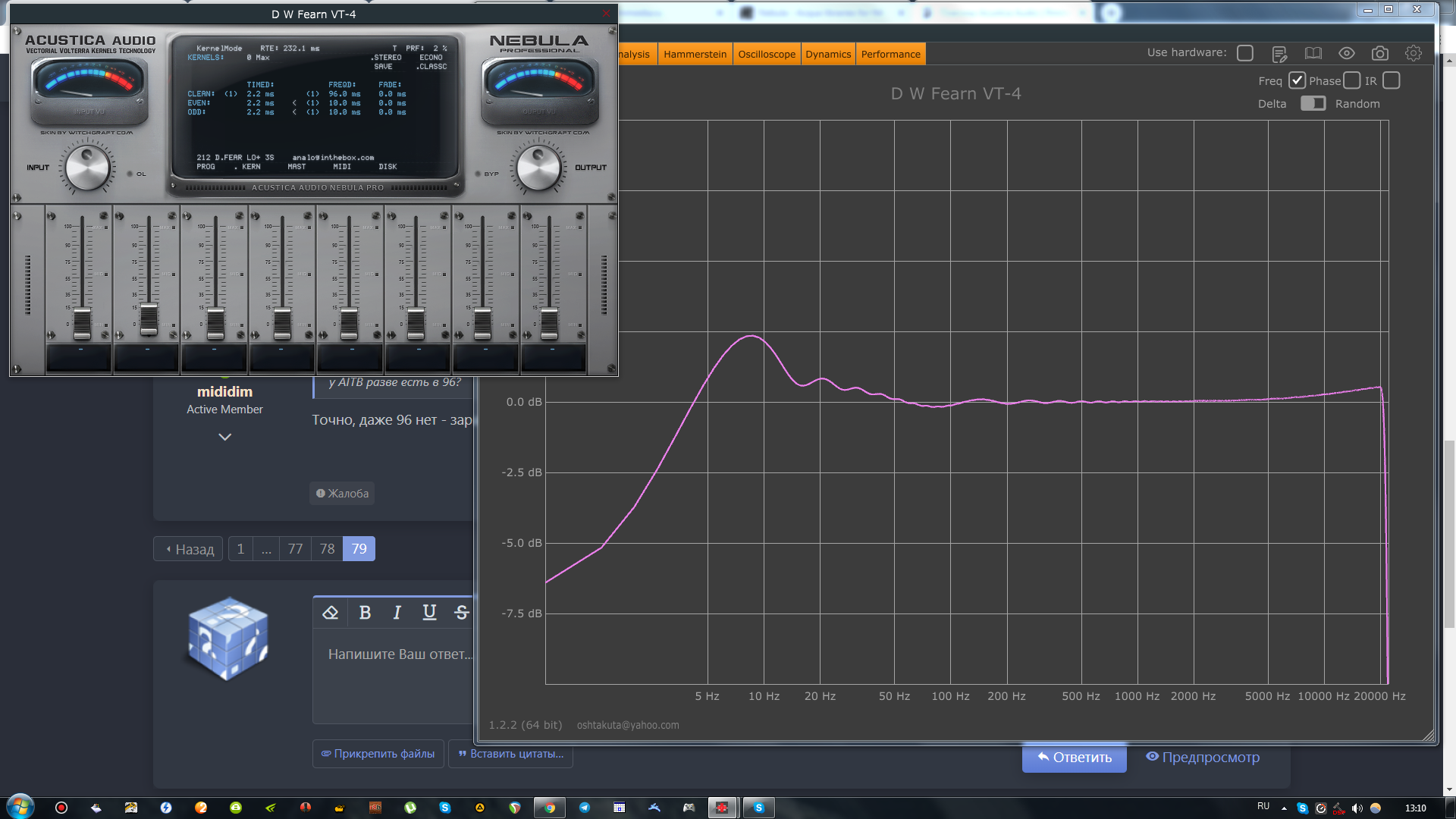The image size is (1456, 819).
Task: Click the leftmost Nebula fader handle
Action: pos(82,324)
